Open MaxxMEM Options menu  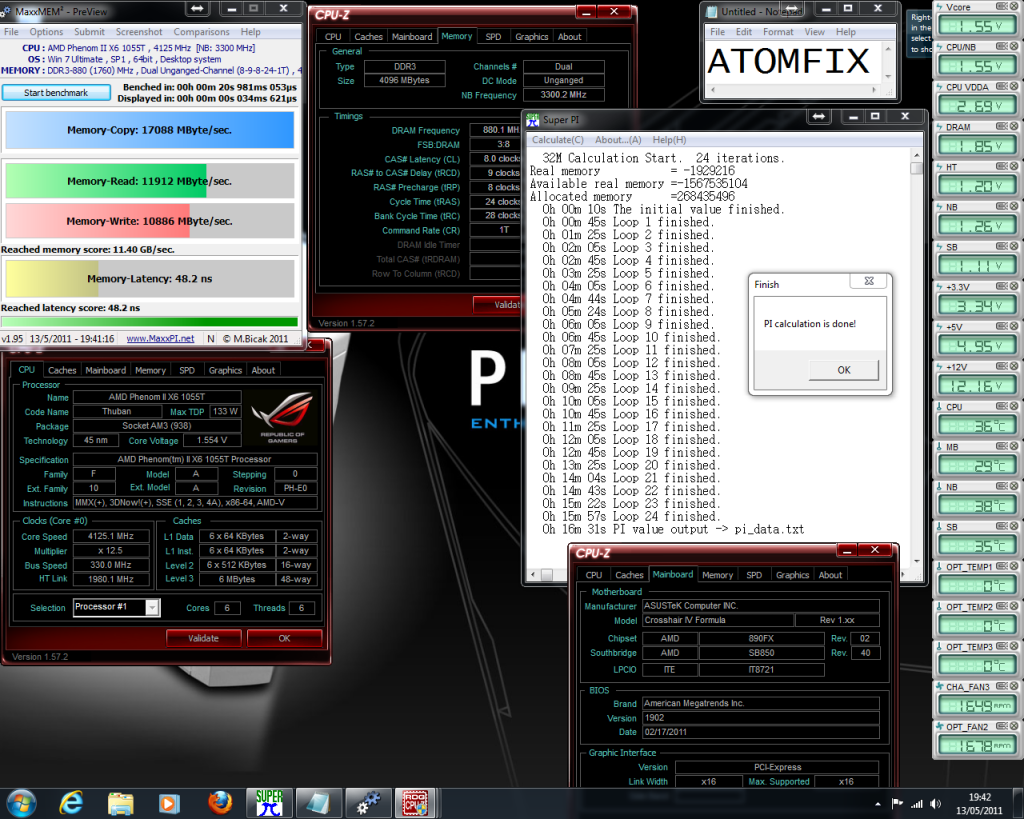[46, 32]
